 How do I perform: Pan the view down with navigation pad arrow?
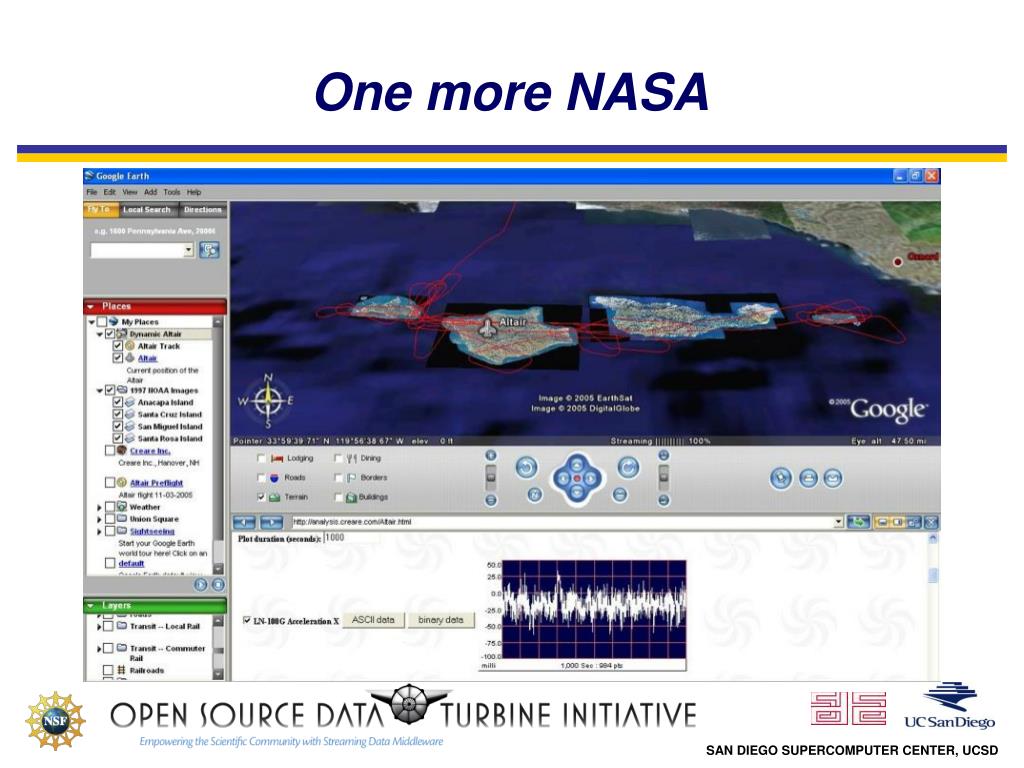pyautogui.click(x=577, y=492)
